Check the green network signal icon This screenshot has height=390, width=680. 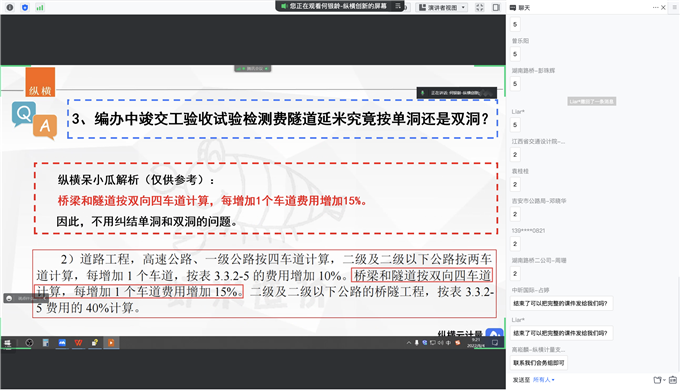click(40, 7)
